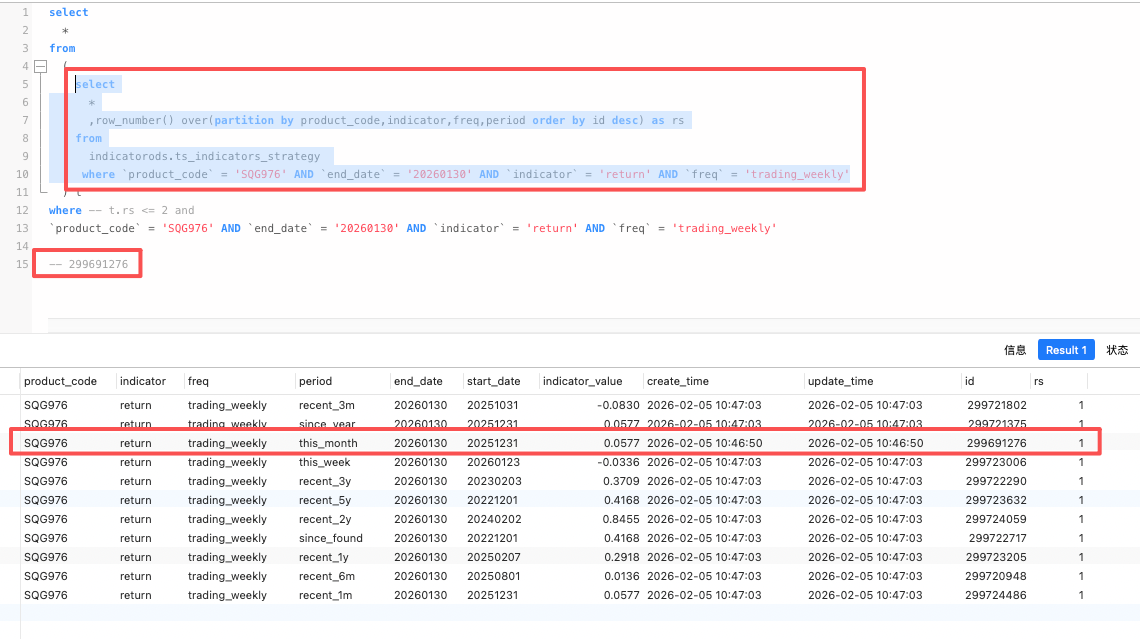The height and width of the screenshot is (639, 1140).
Task: Open the Result 1 tab
Action: click(x=1066, y=350)
